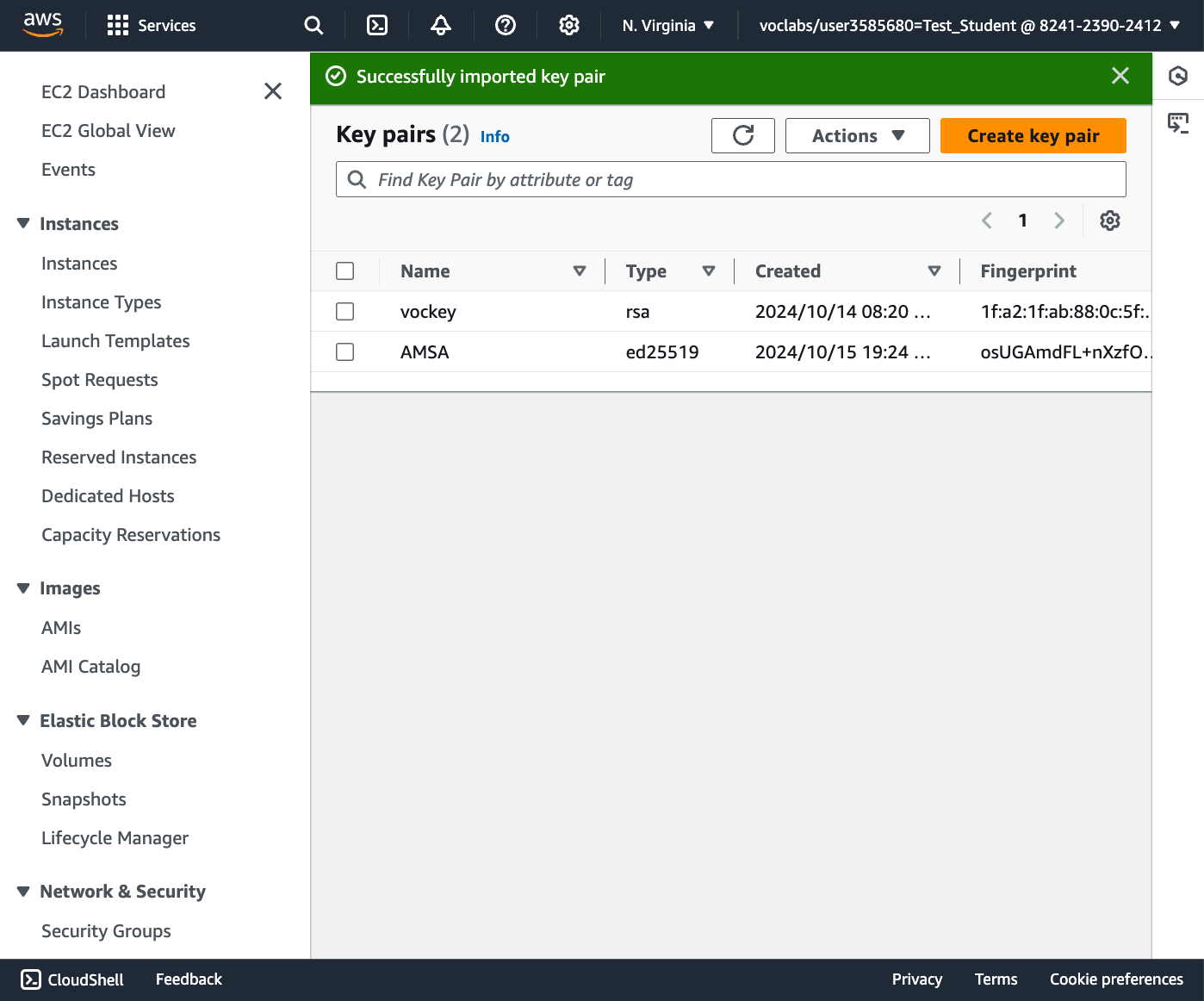
Task: Sort by Name column
Action: (580, 271)
